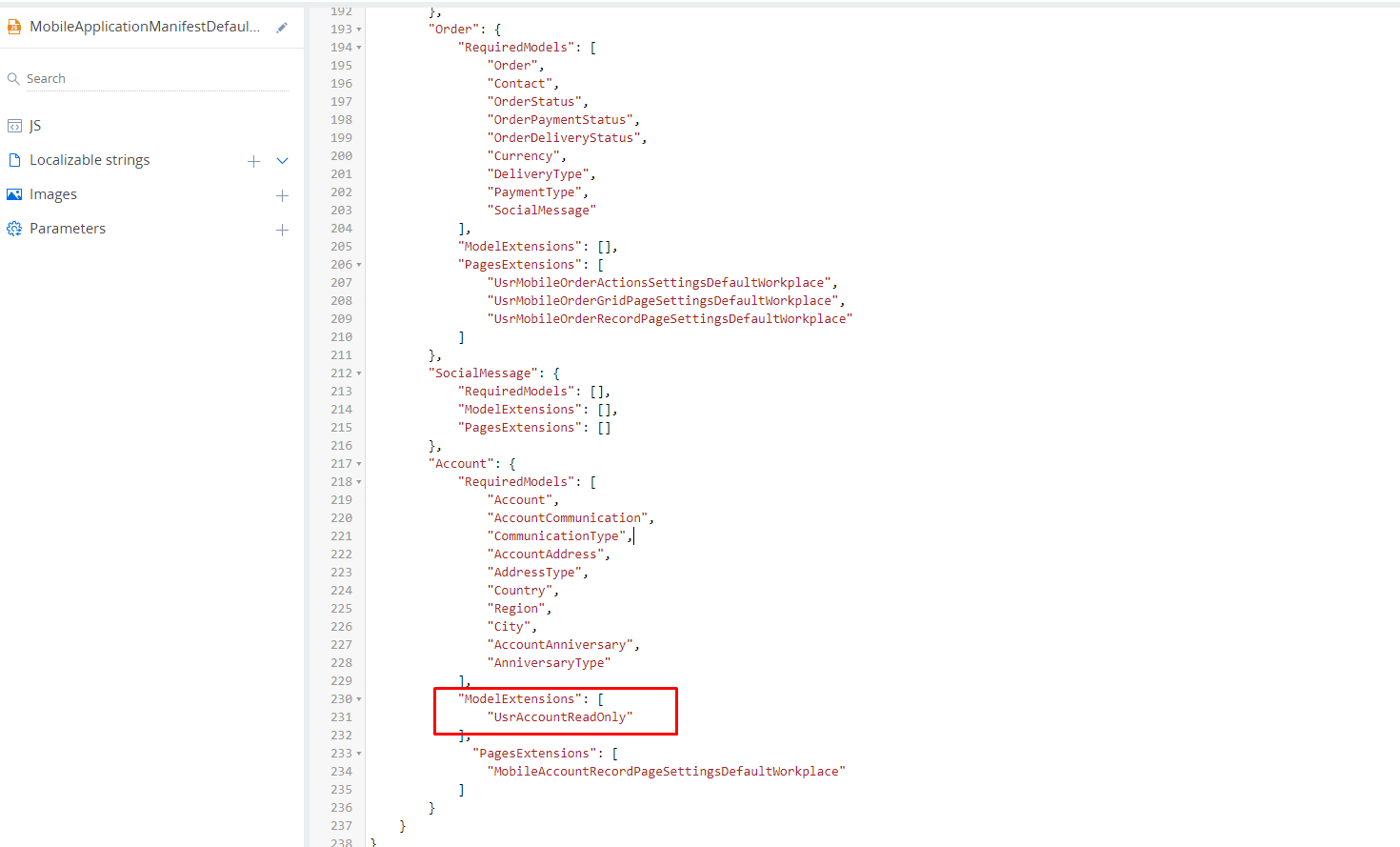Click "AddressType" on line 223
1400x847 pixels.
click(x=535, y=573)
